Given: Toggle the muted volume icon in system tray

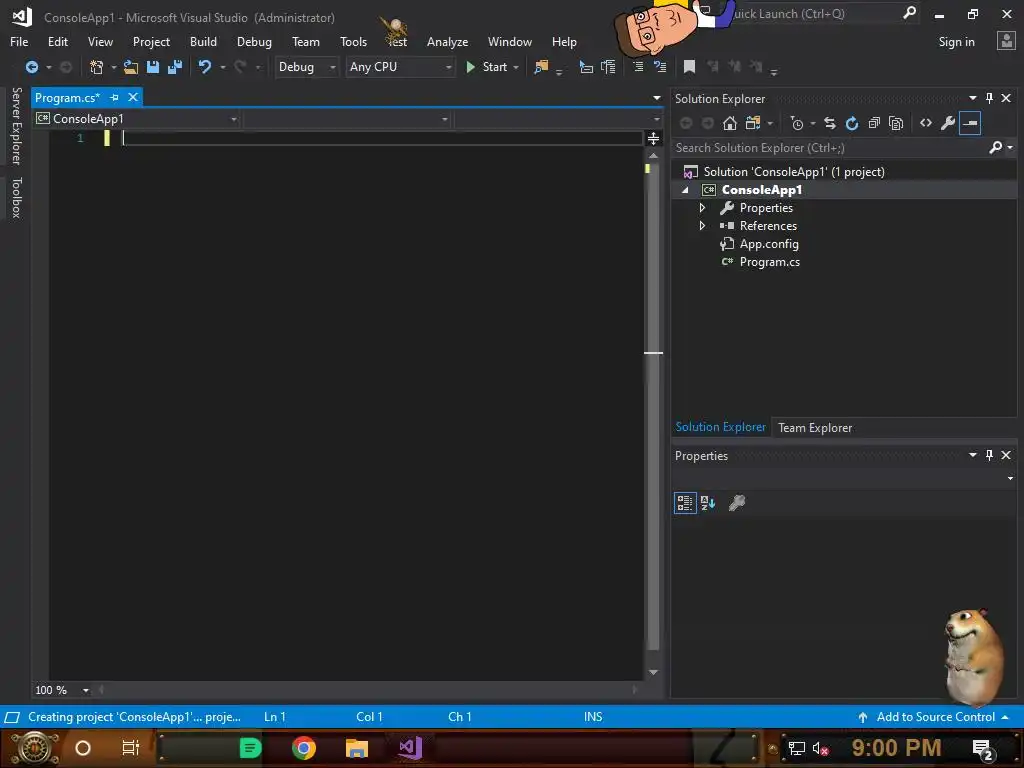Looking at the screenshot, I should point(820,748).
